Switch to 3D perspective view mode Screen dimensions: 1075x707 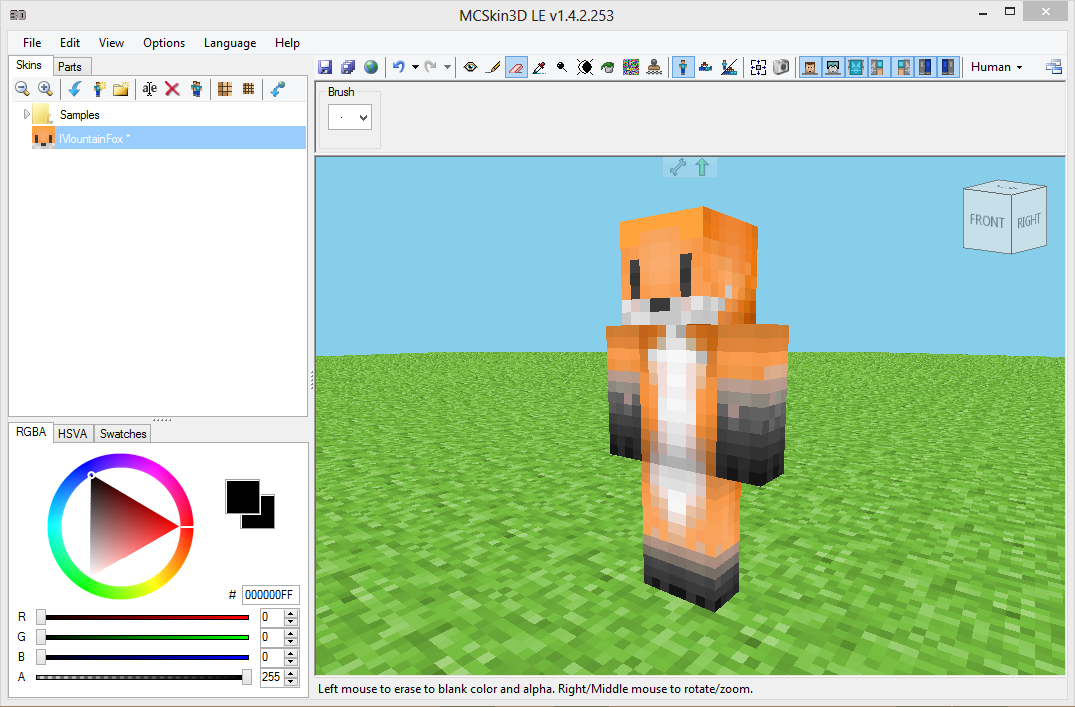click(683, 67)
